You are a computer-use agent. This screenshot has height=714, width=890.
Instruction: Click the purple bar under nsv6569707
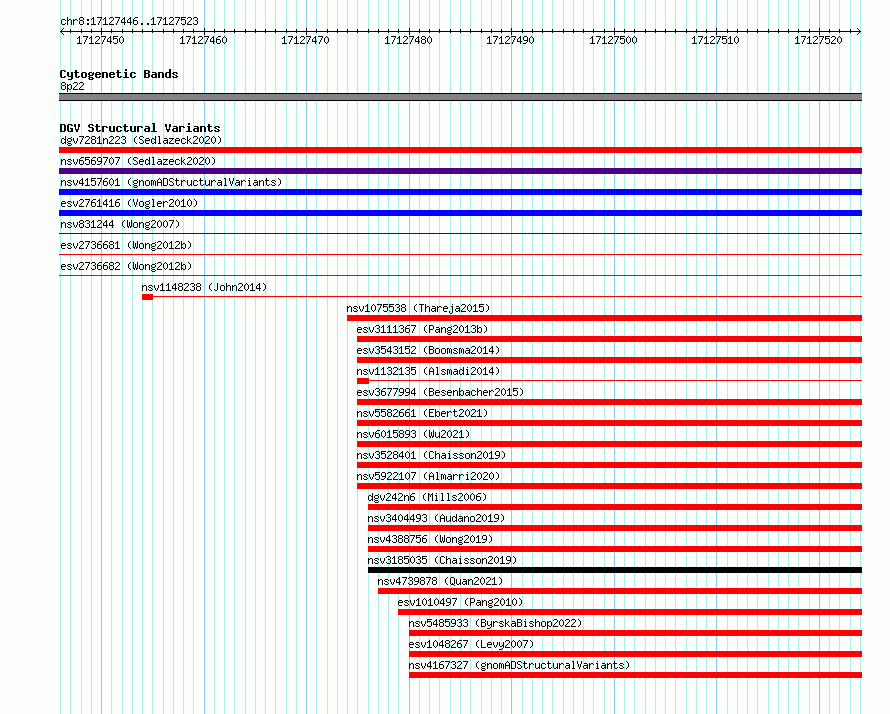(x=460, y=171)
